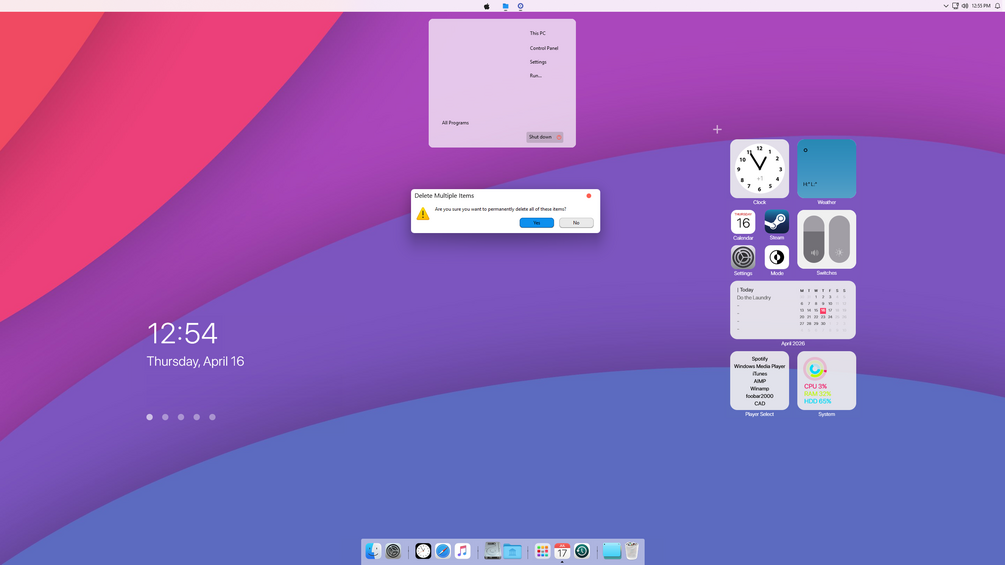This screenshot has height=565, width=1005.
Task: Switch to the last desktop page dot
Action: point(213,417)
